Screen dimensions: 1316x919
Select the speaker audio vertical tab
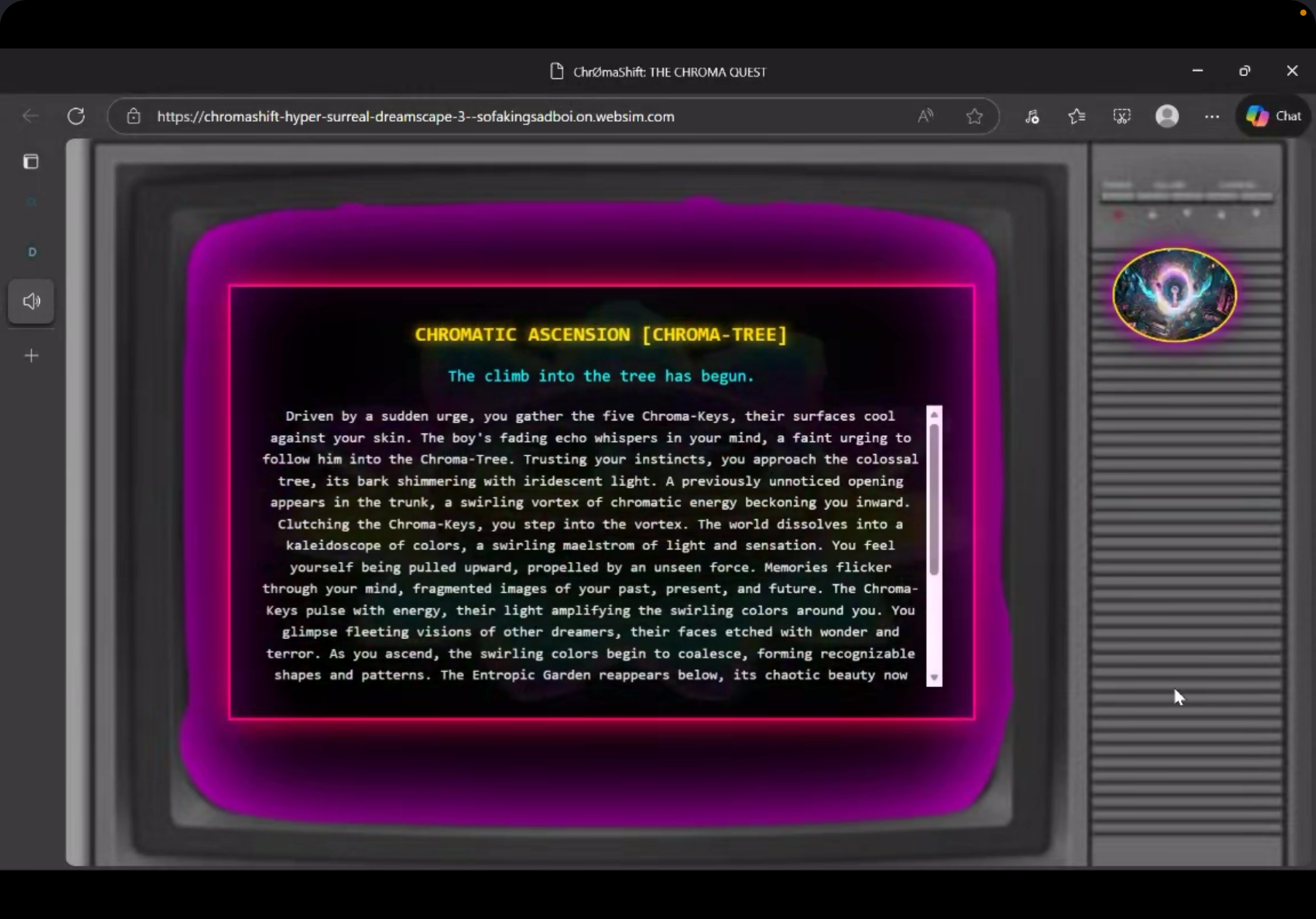[31, 301]
